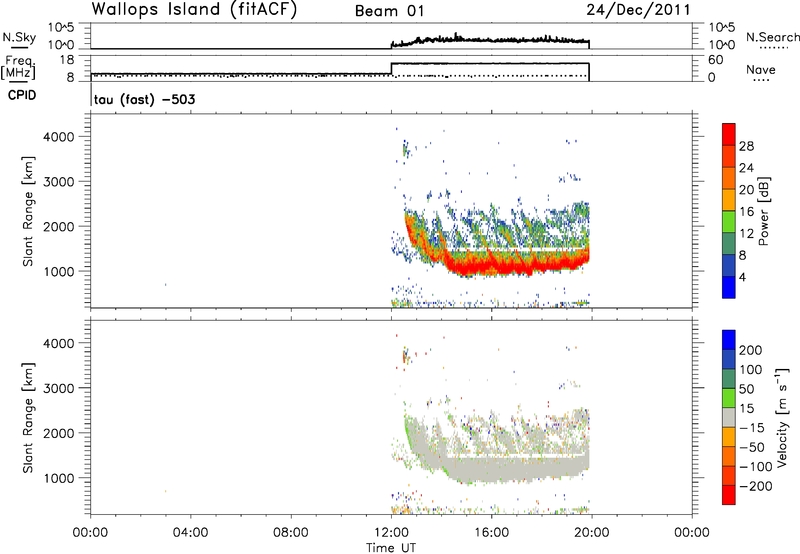
Task: Click the "60" Nave tick label
Action: pyautogui.click(x=715, y=60)
